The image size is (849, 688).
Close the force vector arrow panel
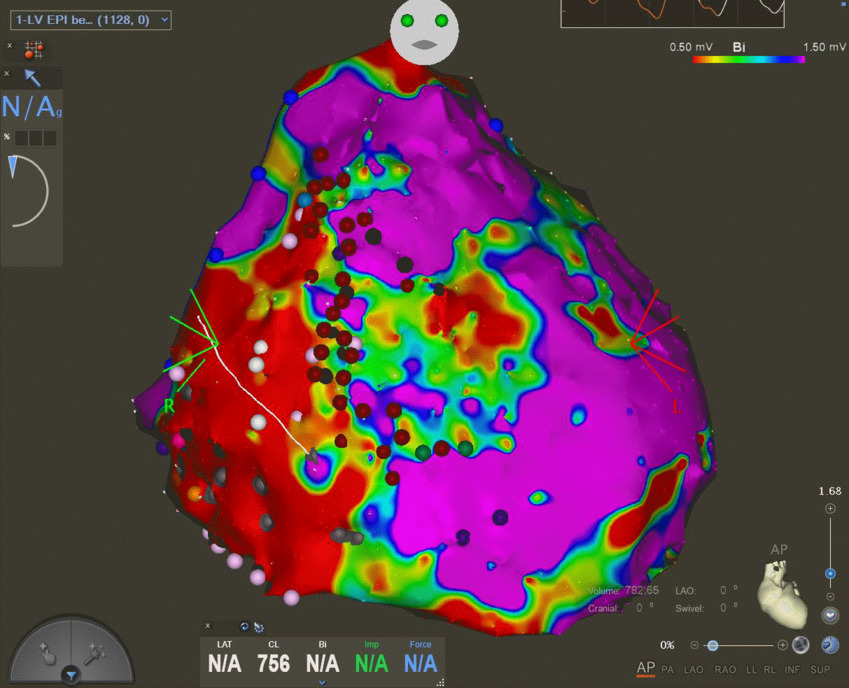(6, 74)
